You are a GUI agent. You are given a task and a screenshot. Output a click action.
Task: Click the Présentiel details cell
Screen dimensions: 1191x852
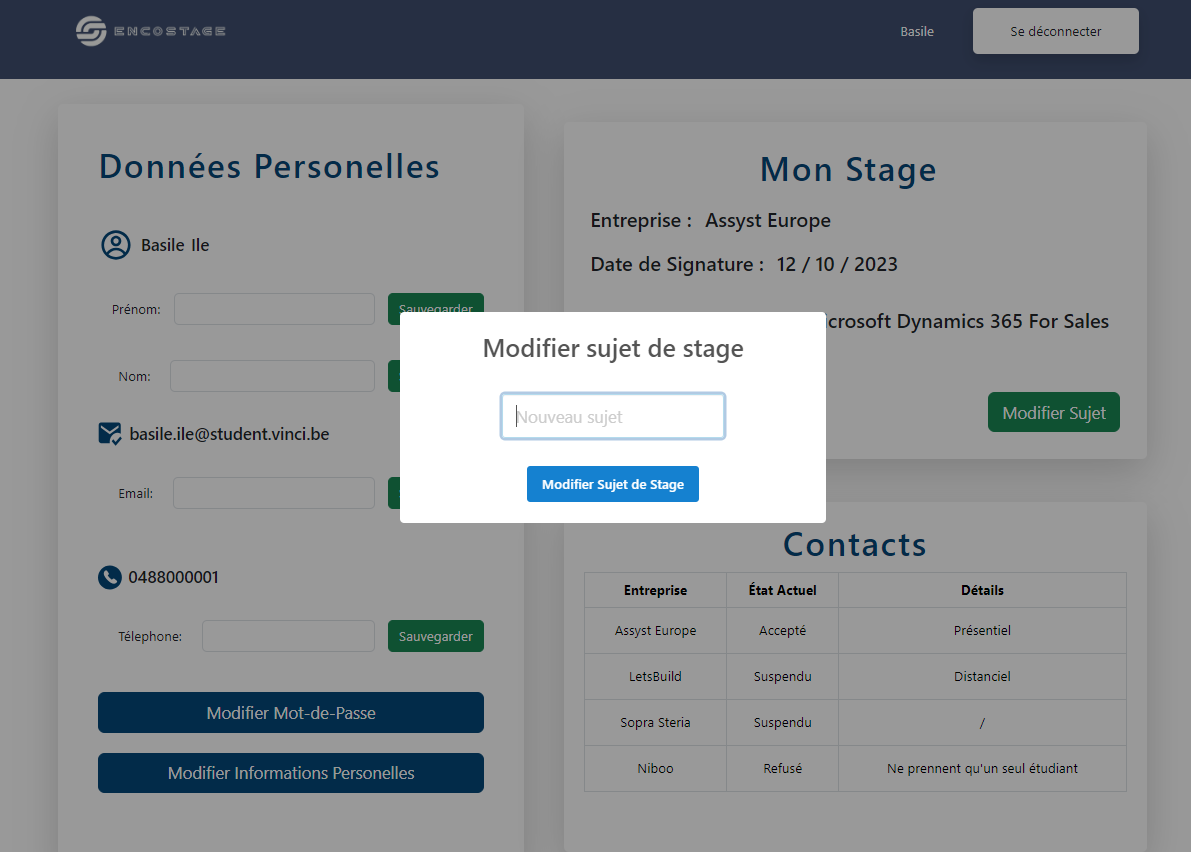pos(982,630)
